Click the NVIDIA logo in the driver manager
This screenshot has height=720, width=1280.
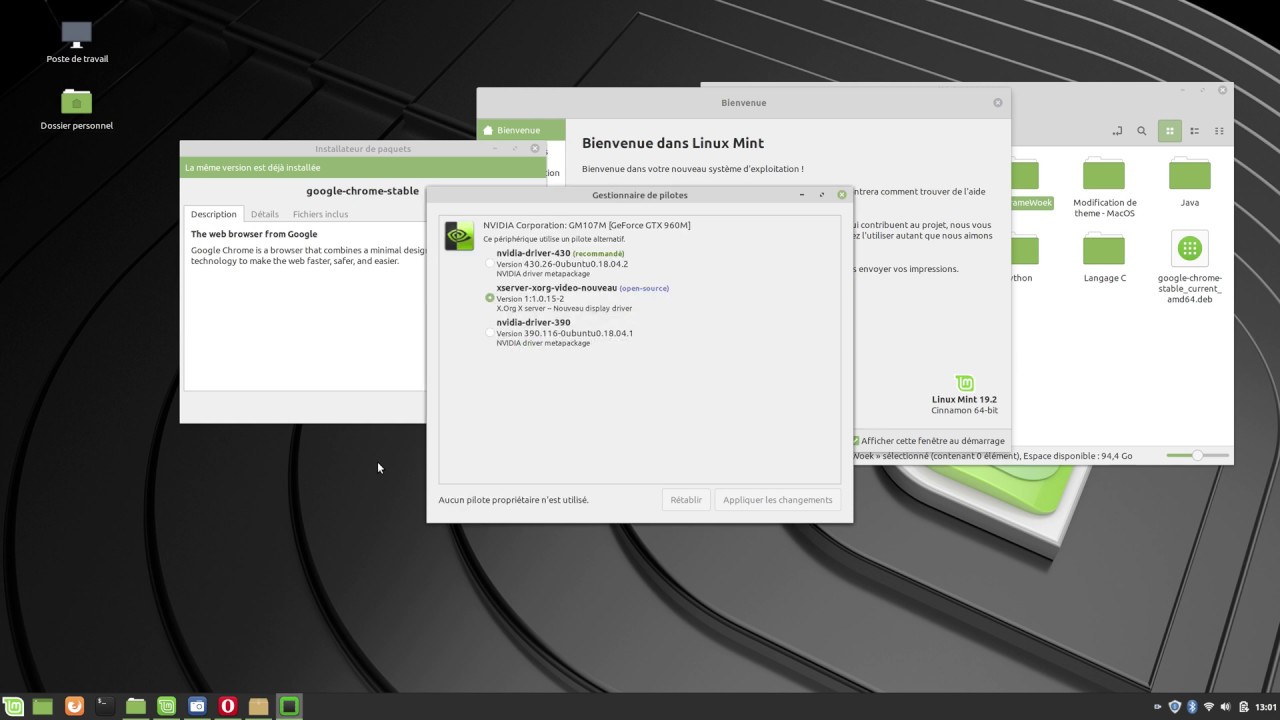click(459, 236)
